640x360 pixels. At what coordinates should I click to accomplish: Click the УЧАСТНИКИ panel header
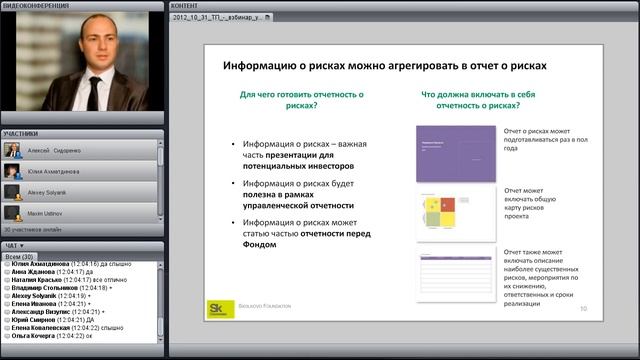(82, 133)
